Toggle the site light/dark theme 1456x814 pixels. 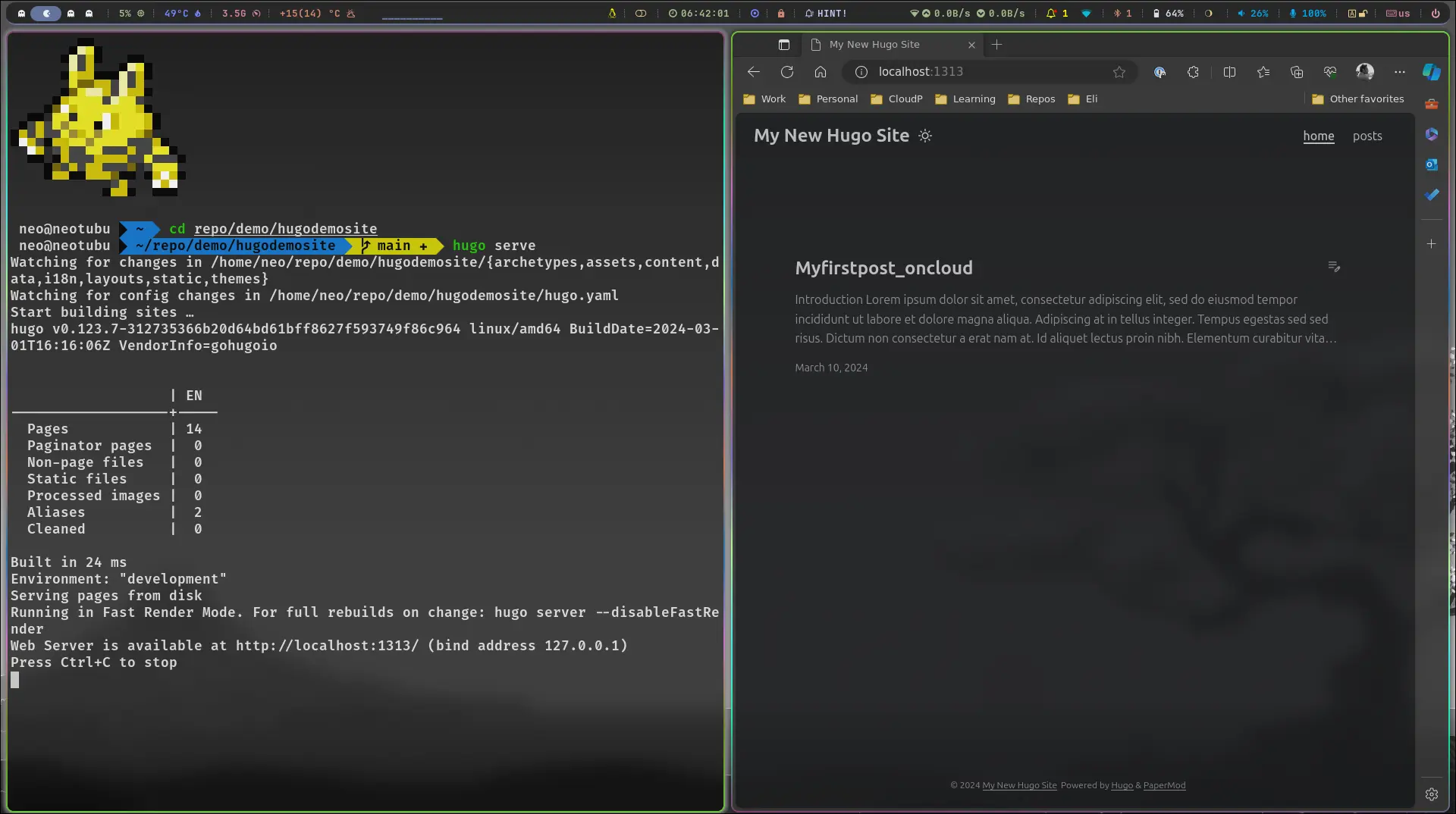click(x=925, y=136)
